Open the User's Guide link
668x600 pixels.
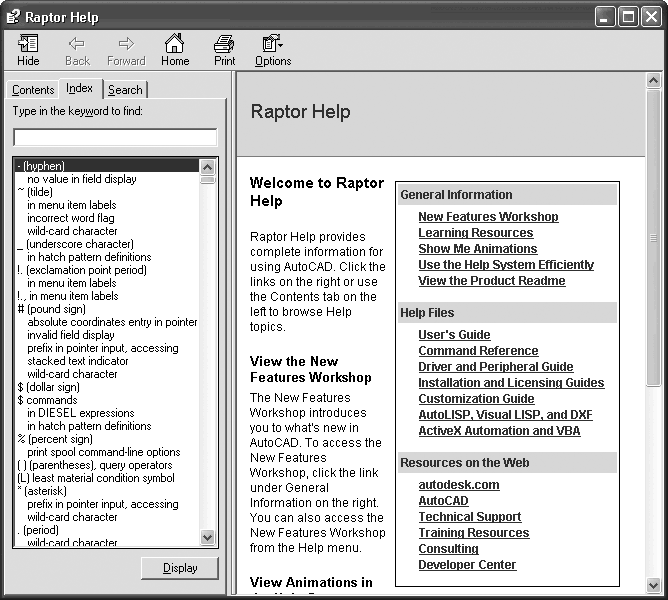(x=454, y=335)
